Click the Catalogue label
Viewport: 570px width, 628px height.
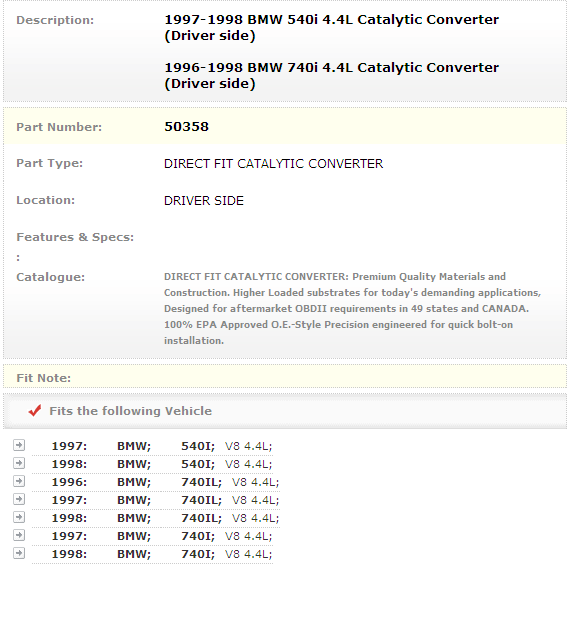pyautogui.click(x=51, y=277)
